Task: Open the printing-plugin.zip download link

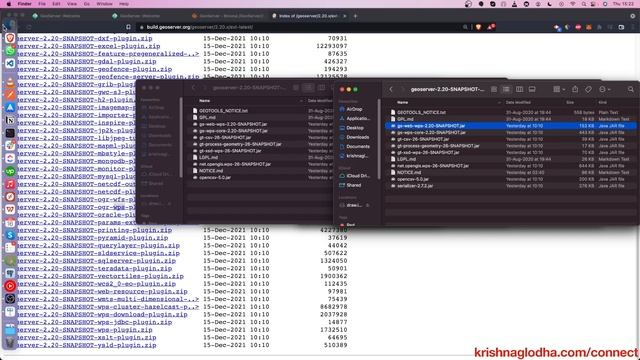Action: point(94,230)
